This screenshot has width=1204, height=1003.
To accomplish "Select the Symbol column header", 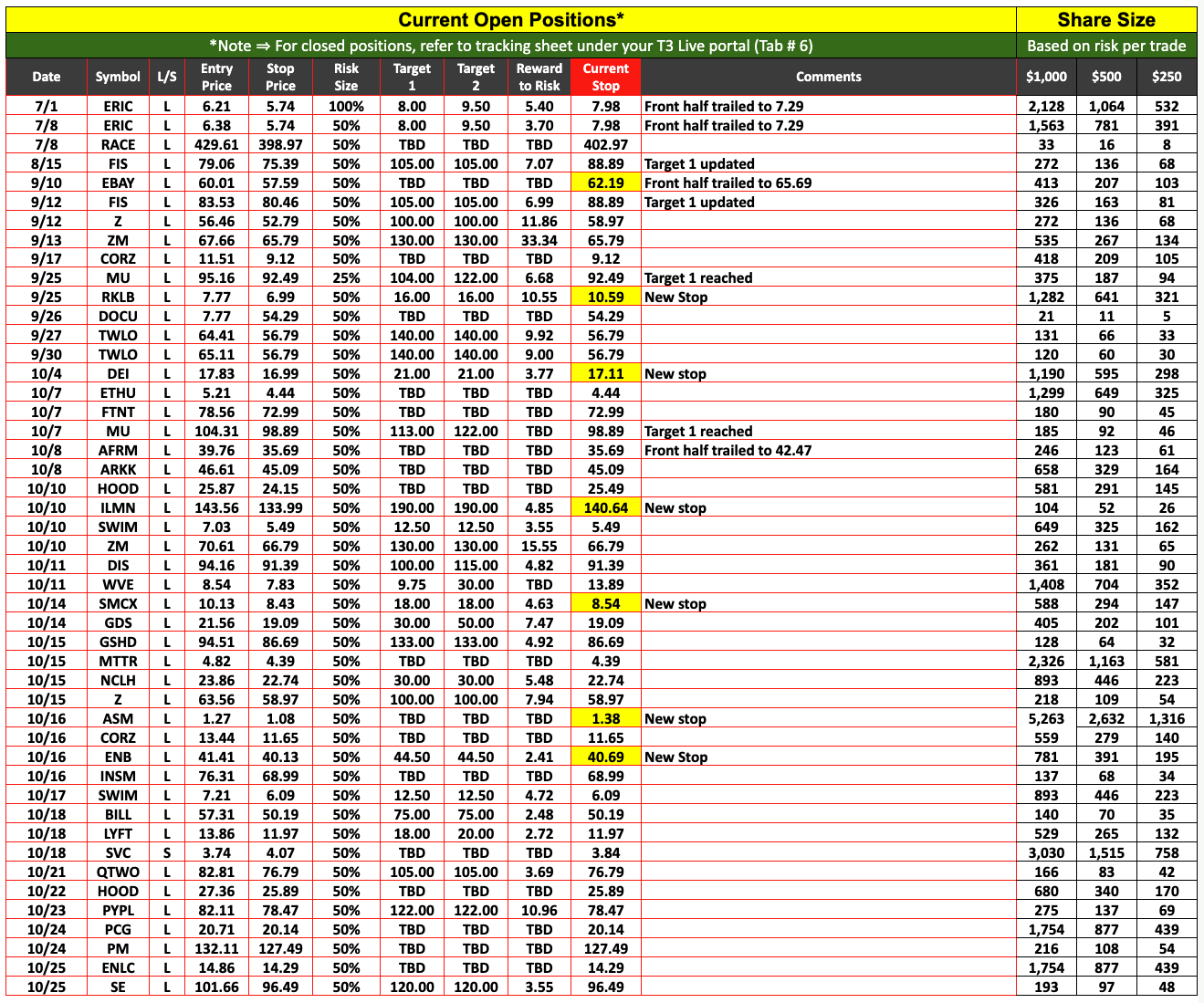I will coord(118,77).
